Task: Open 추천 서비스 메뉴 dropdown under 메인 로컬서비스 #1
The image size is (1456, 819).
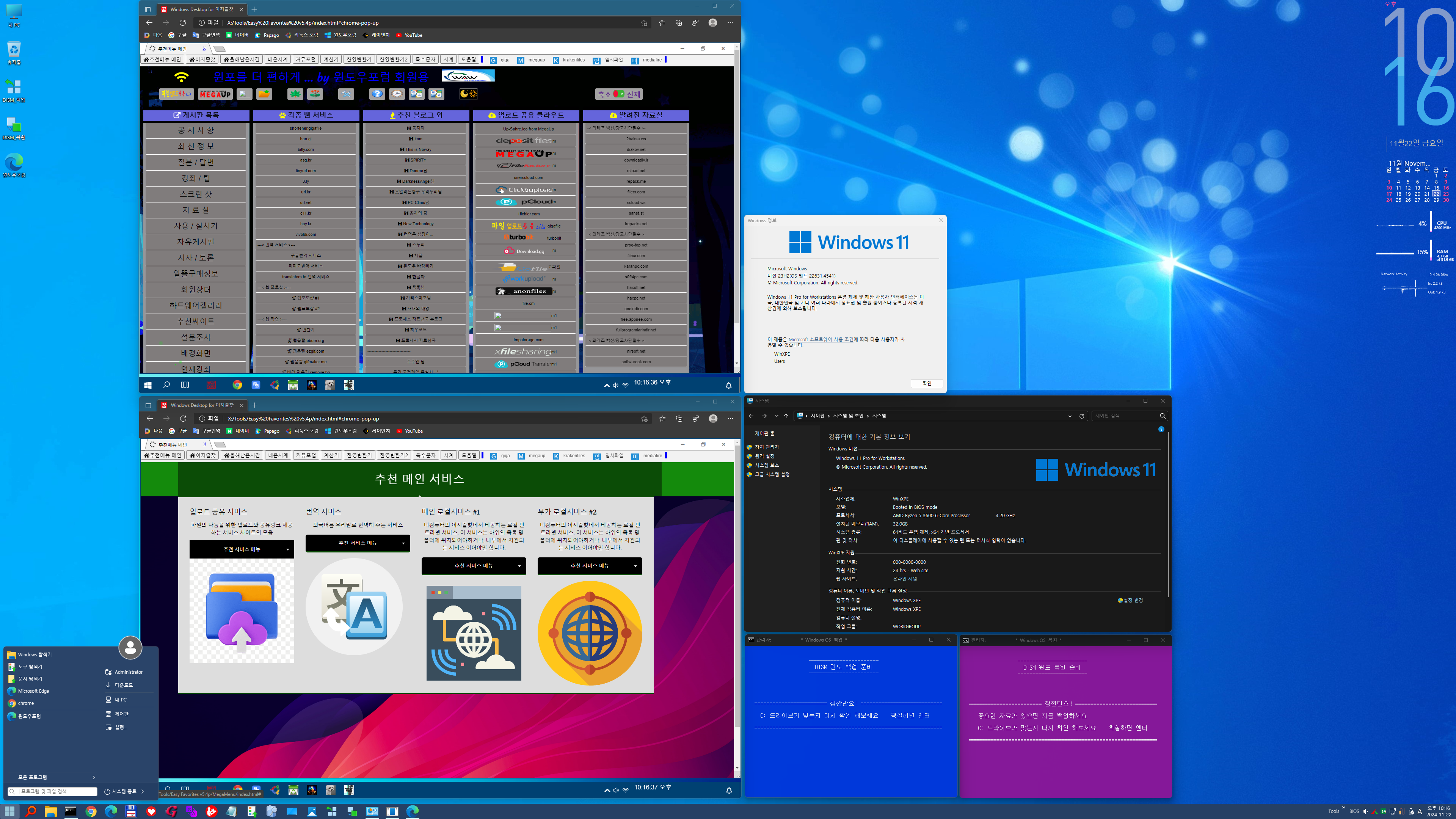Action: point(474,566)
